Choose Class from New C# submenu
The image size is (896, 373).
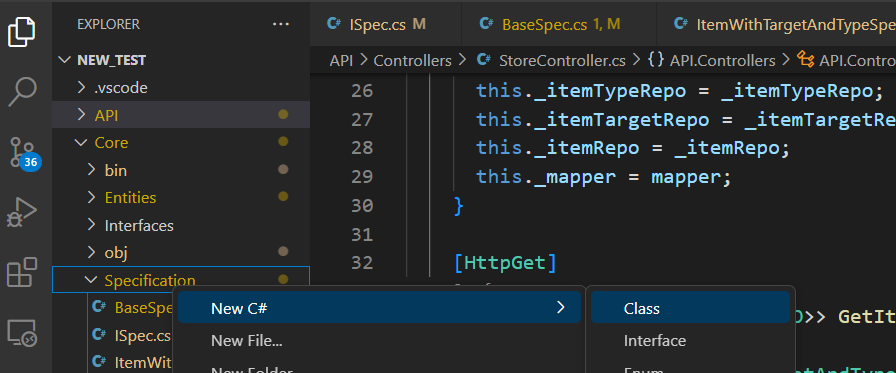coord(690,308)
